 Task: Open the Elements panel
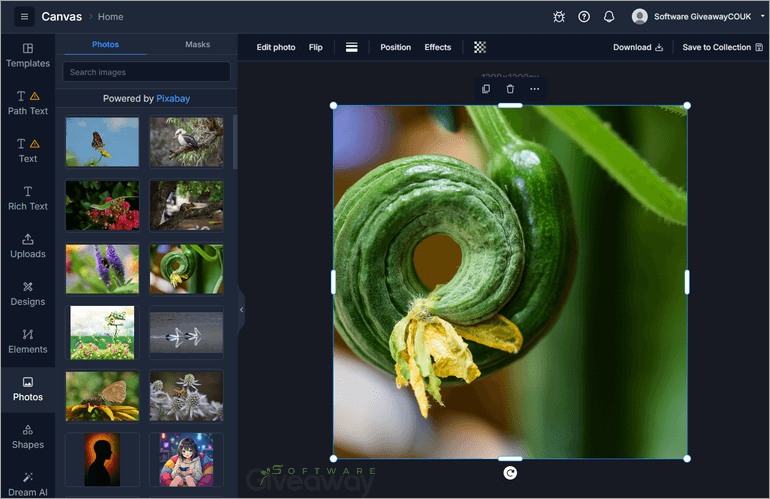[28, 341]
